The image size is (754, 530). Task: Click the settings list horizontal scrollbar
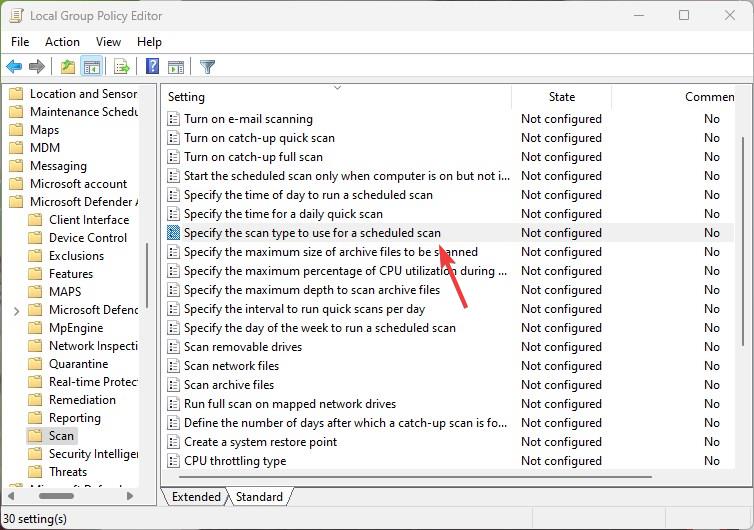[x=415, y=477]
